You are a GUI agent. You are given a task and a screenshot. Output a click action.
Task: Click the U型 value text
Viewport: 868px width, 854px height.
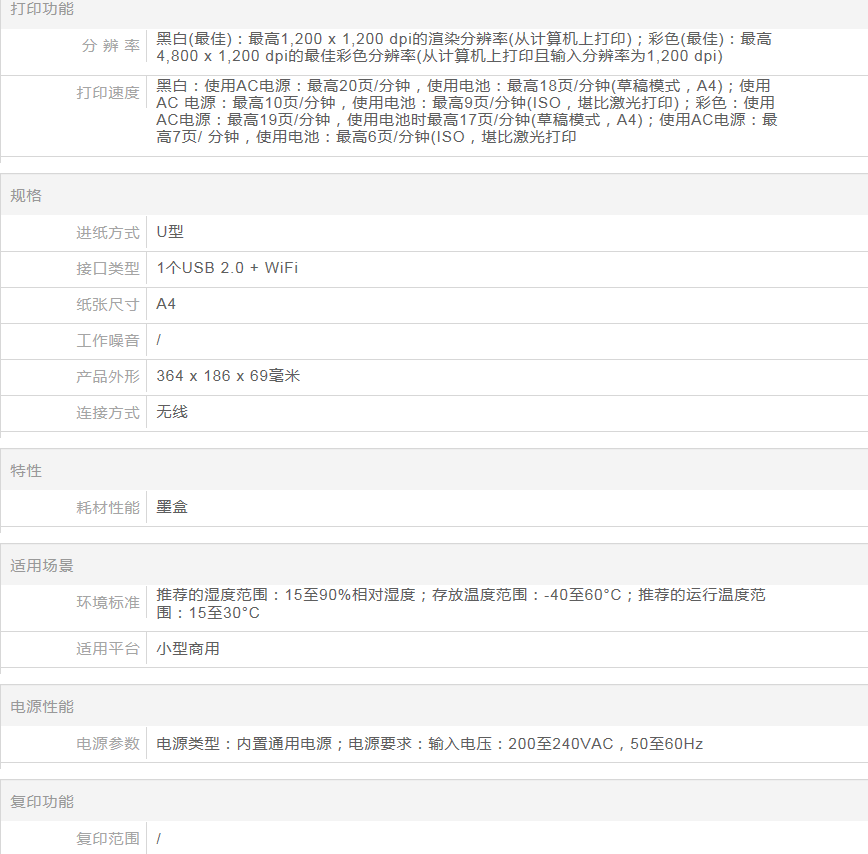[x=170, y=232]
